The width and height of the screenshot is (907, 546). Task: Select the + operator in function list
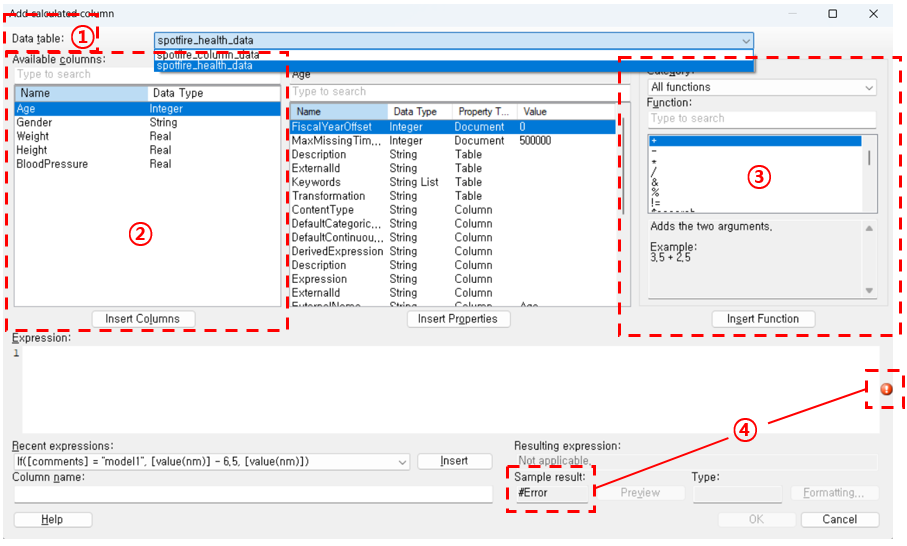click(x=755, y=141)
